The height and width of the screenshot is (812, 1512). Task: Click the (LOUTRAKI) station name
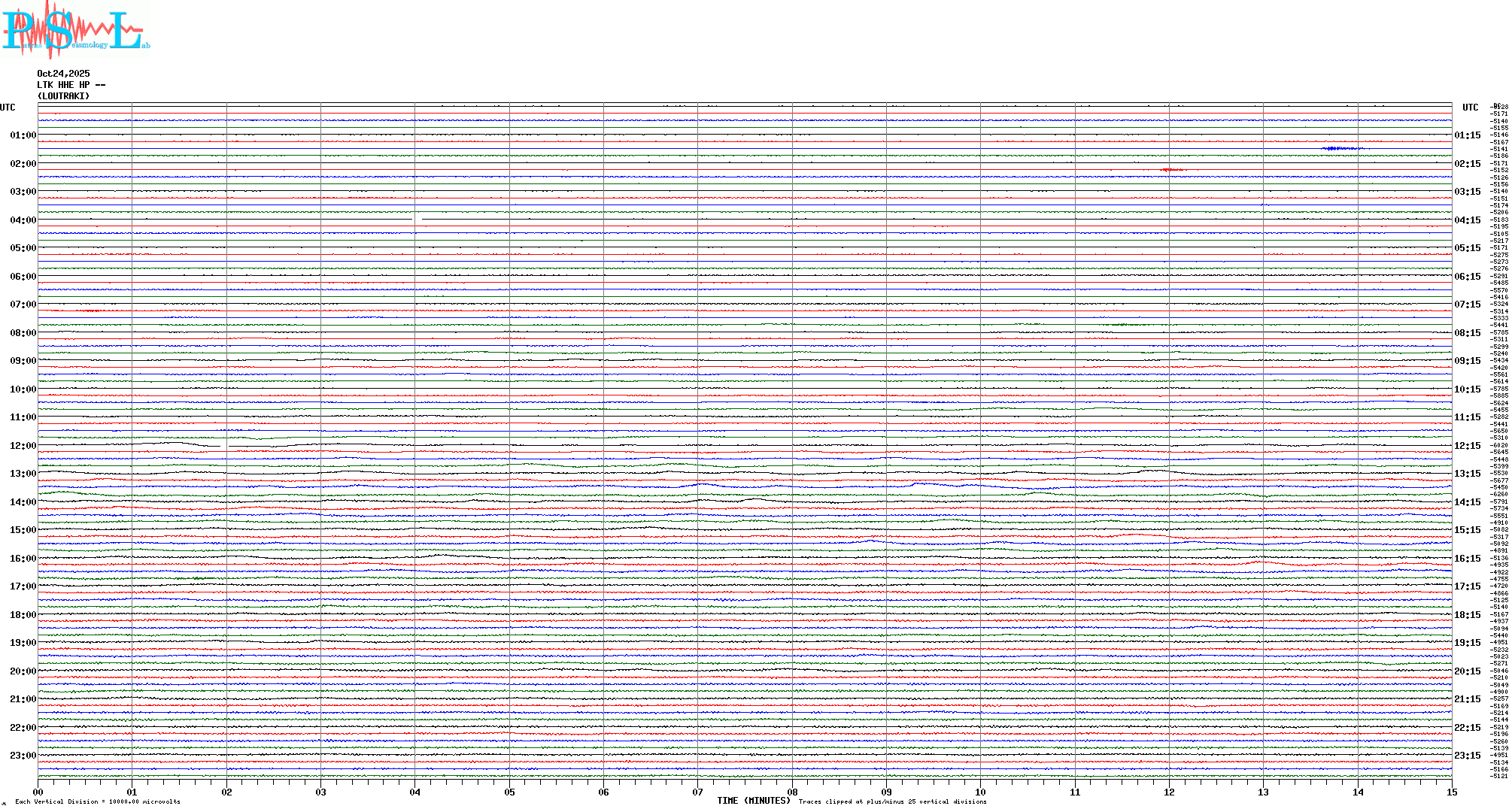coord(63,96)
